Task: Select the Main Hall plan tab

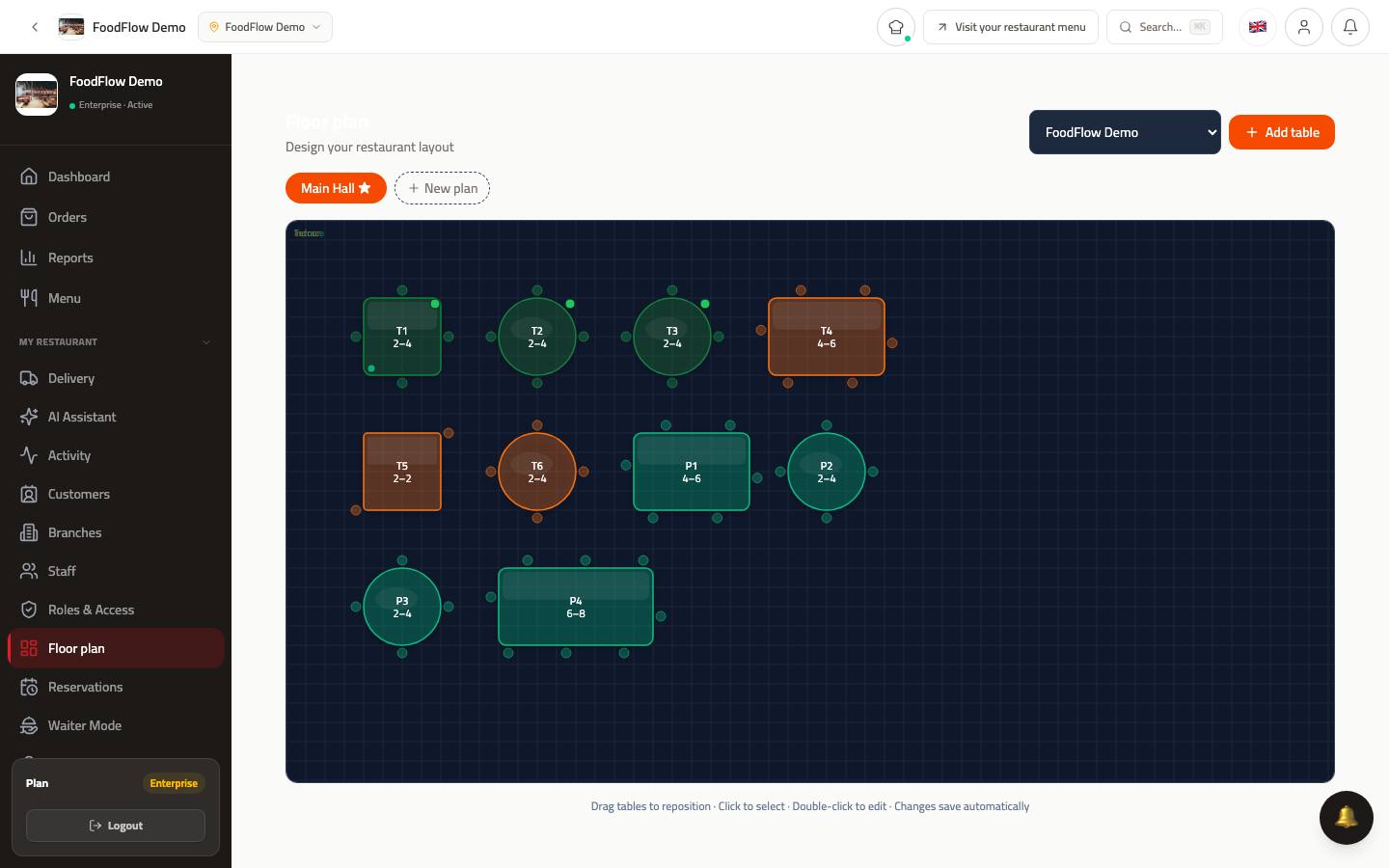Action: (336, 188)
